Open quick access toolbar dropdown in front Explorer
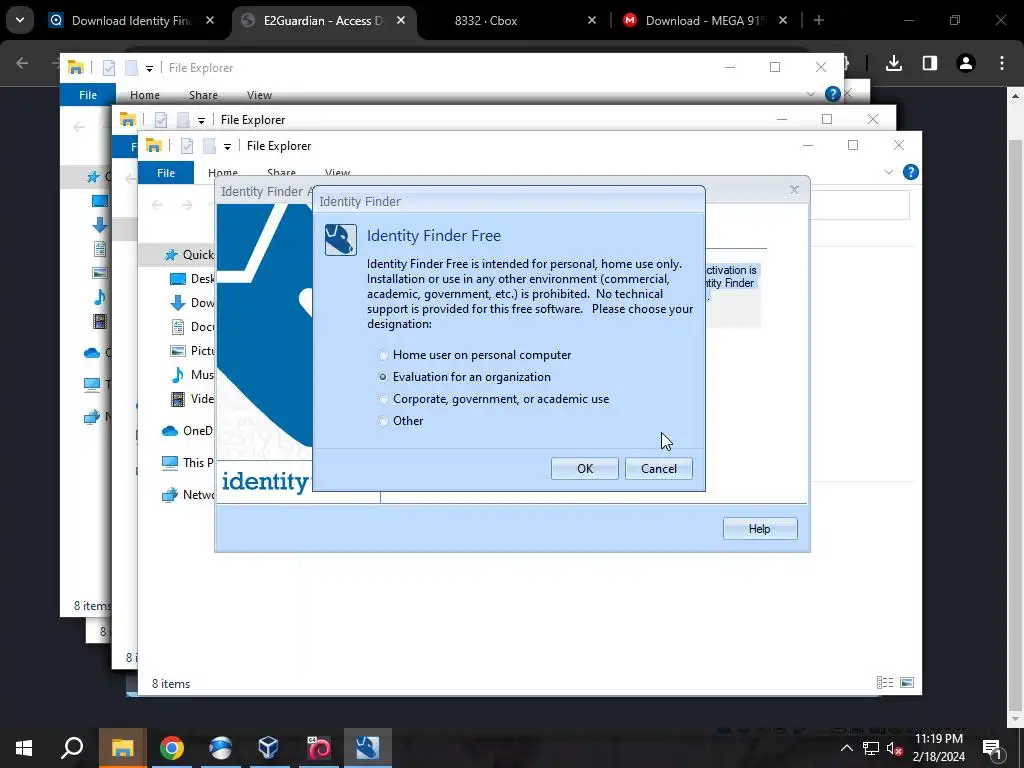The height and width of the screenshot is (768, 1024). pyautogui.click(x=227, y=146)
